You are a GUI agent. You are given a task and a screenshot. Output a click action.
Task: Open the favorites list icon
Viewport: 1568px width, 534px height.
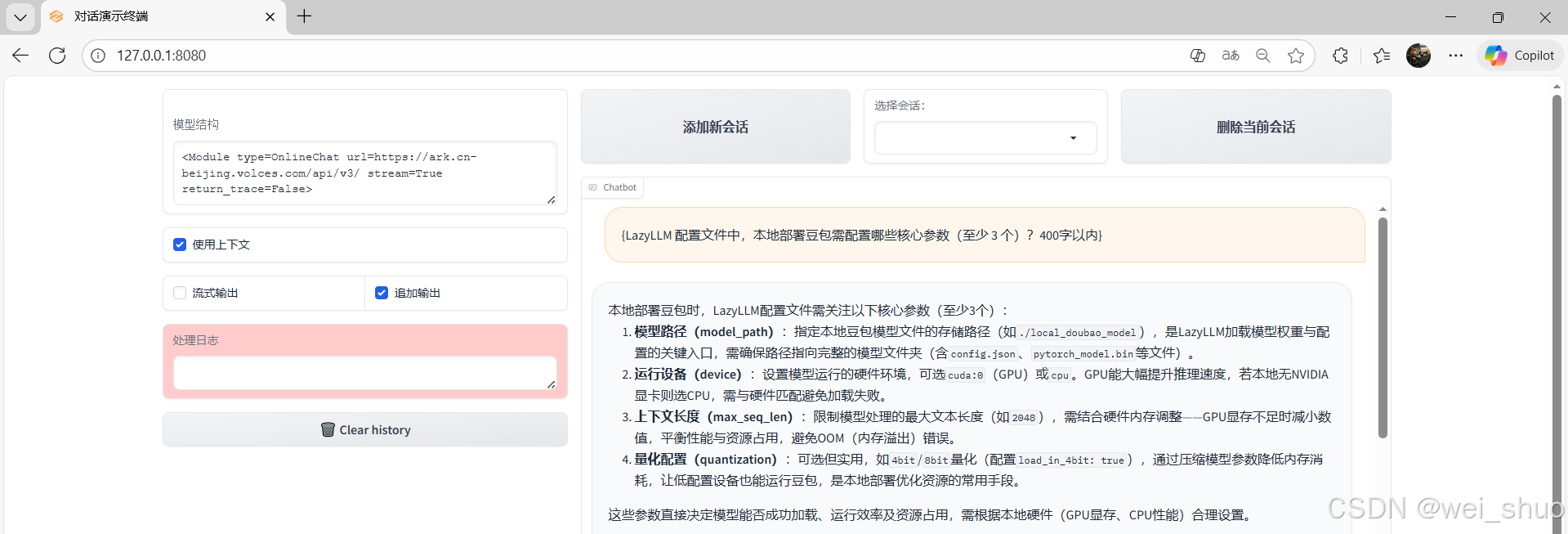click(x=1382, y=56)
